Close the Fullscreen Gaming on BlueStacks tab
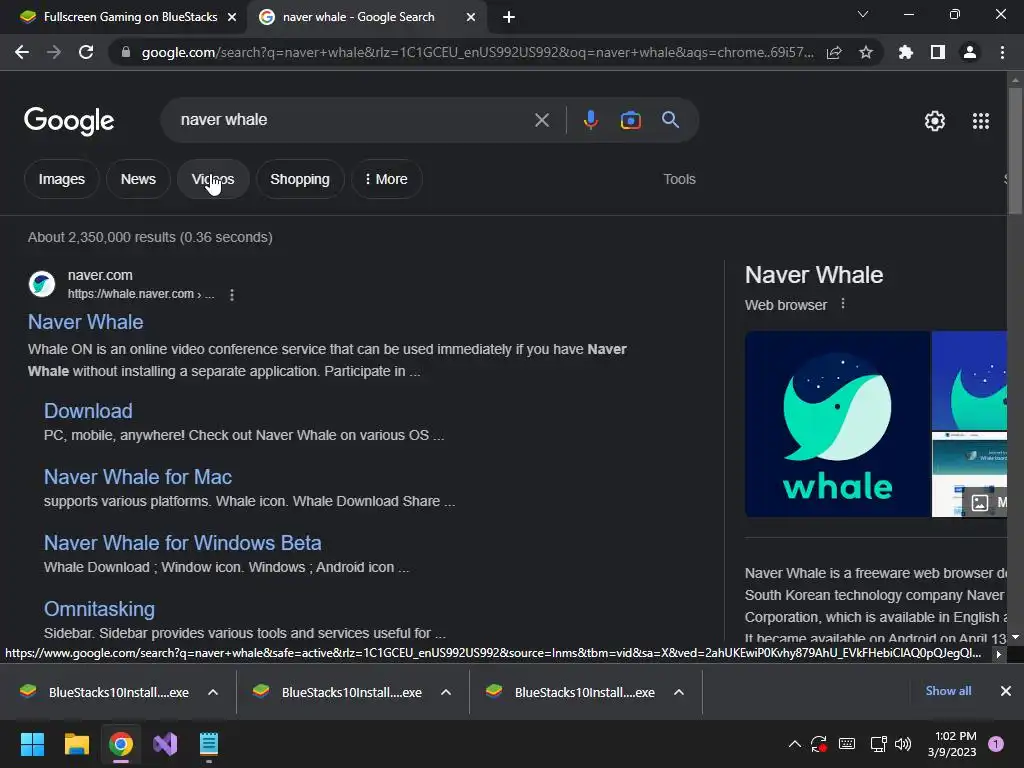Image resolution: width=1024 pixels, height=768 pixels. [x=232, y=17]
